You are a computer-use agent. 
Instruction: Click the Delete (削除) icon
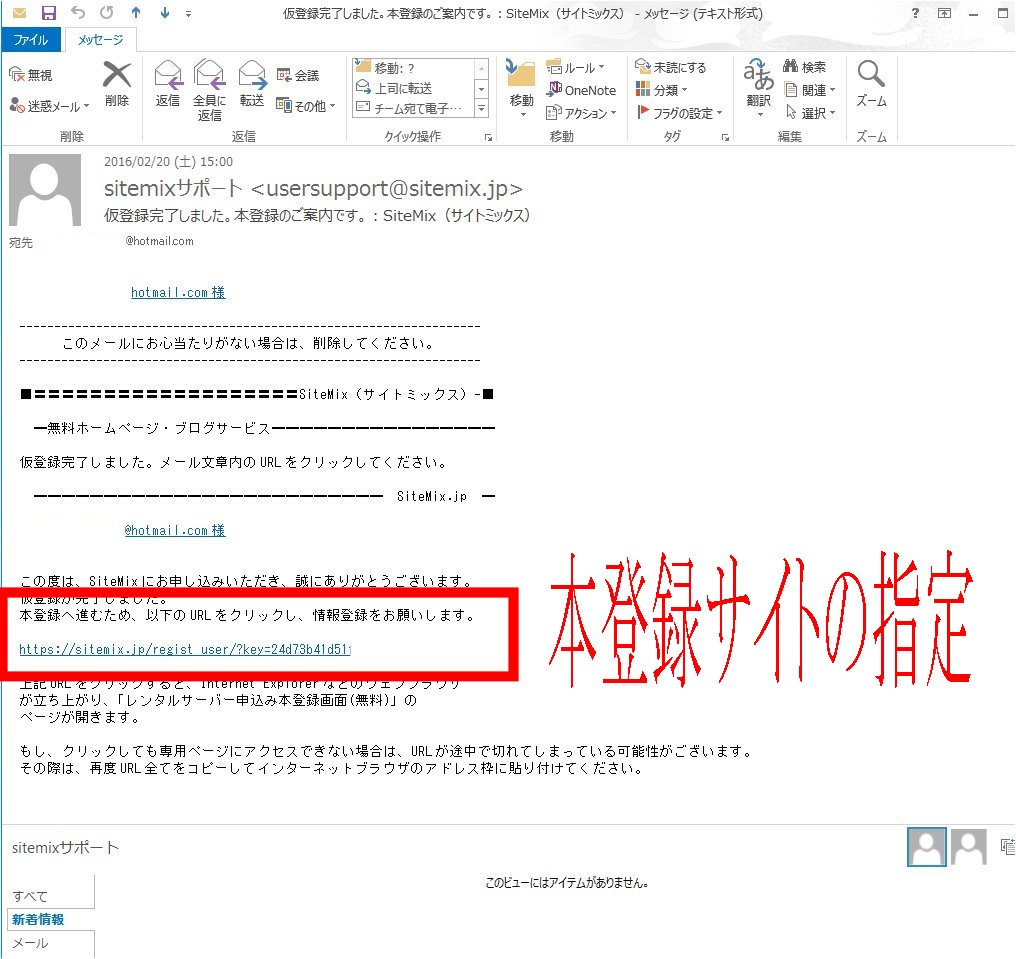point(117,82)
